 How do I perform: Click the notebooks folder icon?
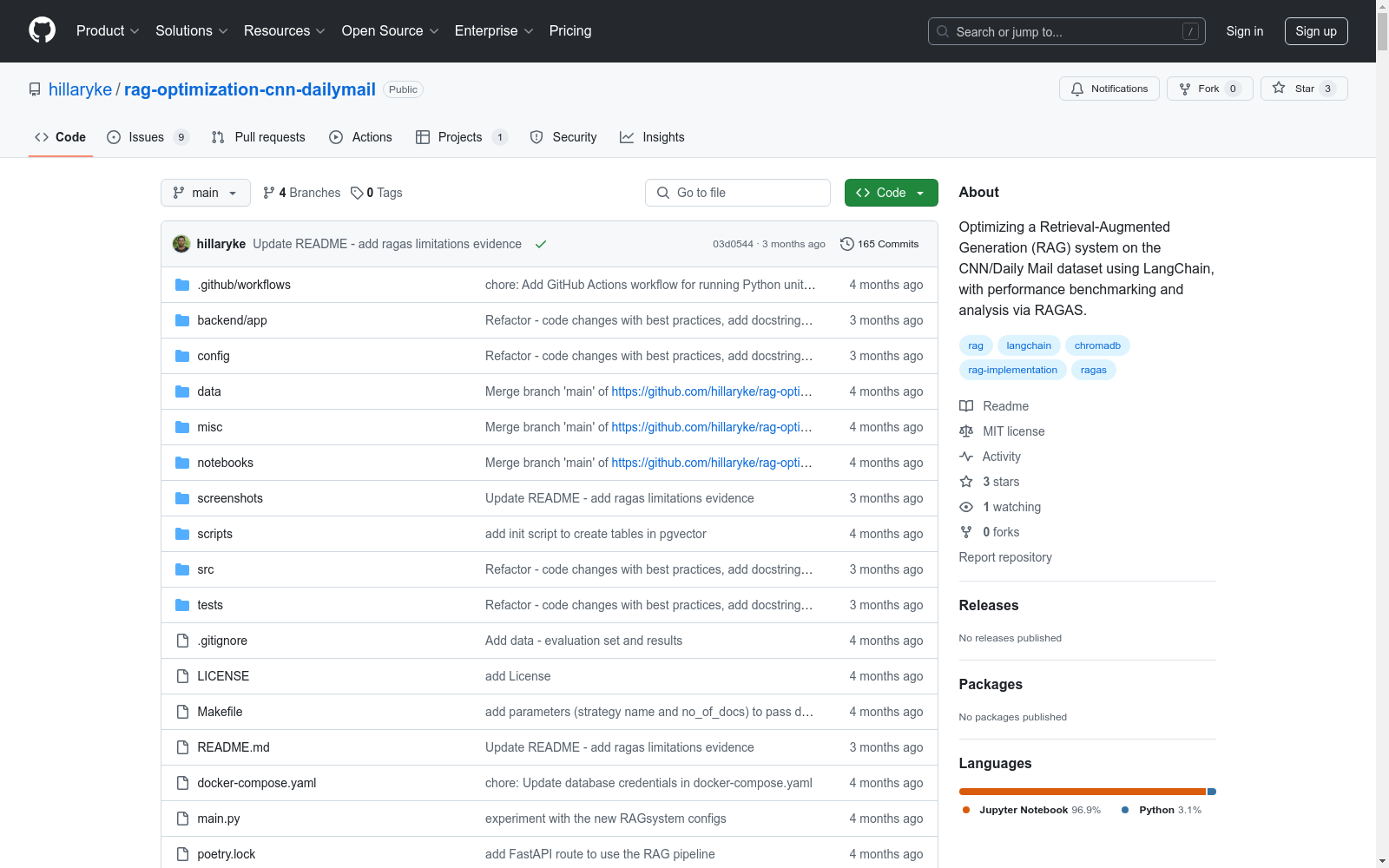[x=182, y=463]
